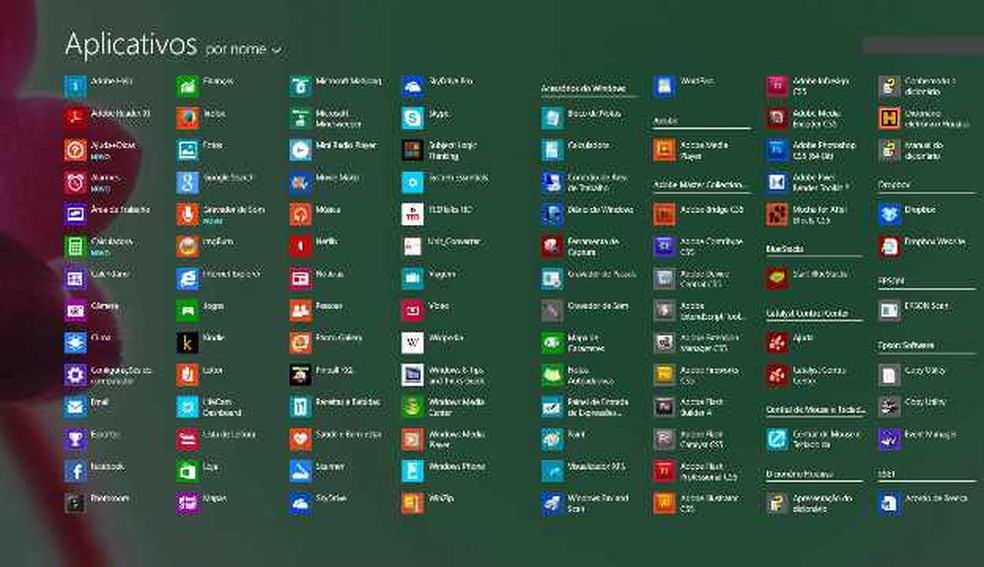984x567 pixels.
Task: Open the Email app
Action: [x=87, y=406]
